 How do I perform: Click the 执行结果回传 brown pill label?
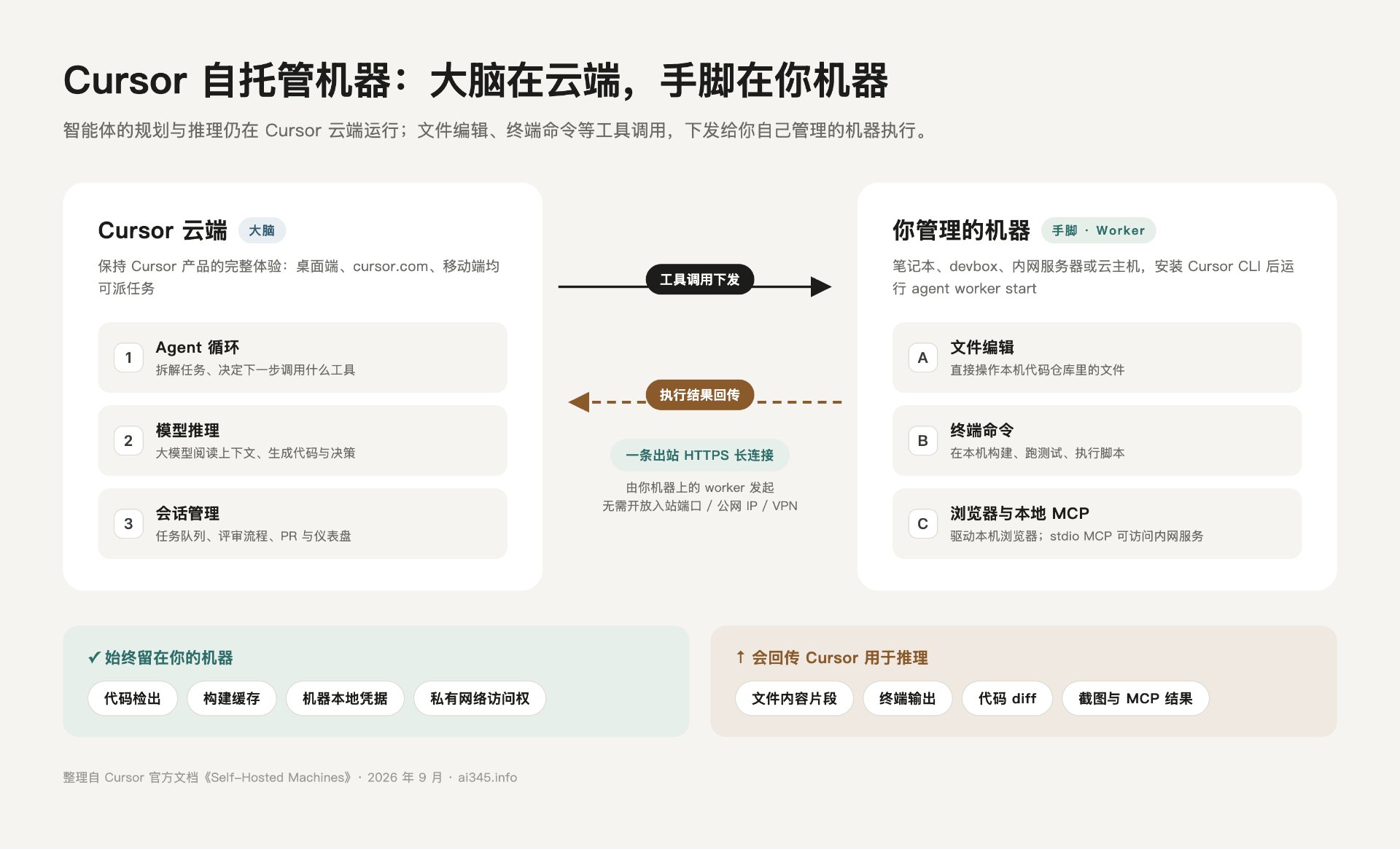coord(699,395)
